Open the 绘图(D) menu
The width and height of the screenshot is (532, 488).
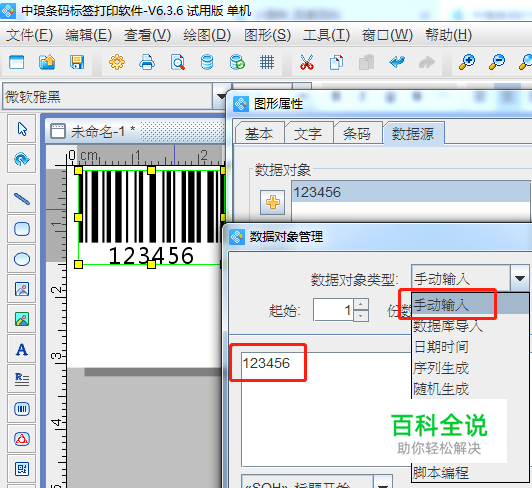click(x=207, y=35)
